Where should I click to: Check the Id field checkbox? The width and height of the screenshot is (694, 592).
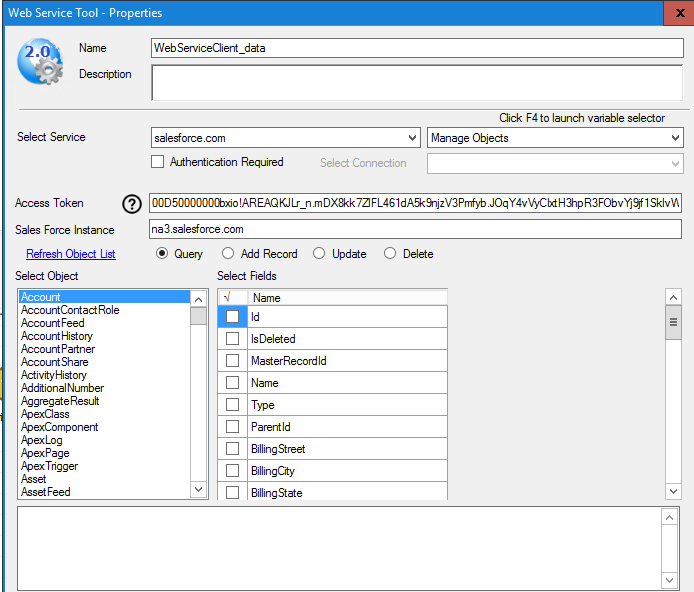coord(232,317)
